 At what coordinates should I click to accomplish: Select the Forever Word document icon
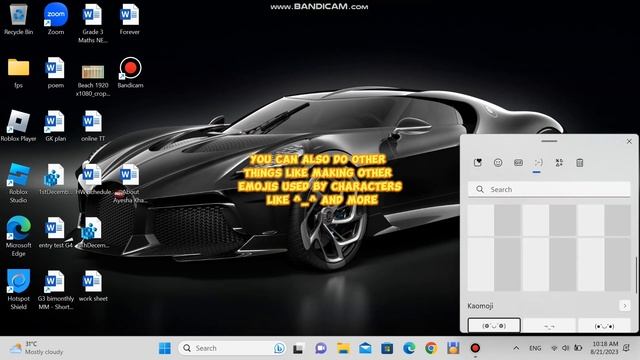click(129, 19)
